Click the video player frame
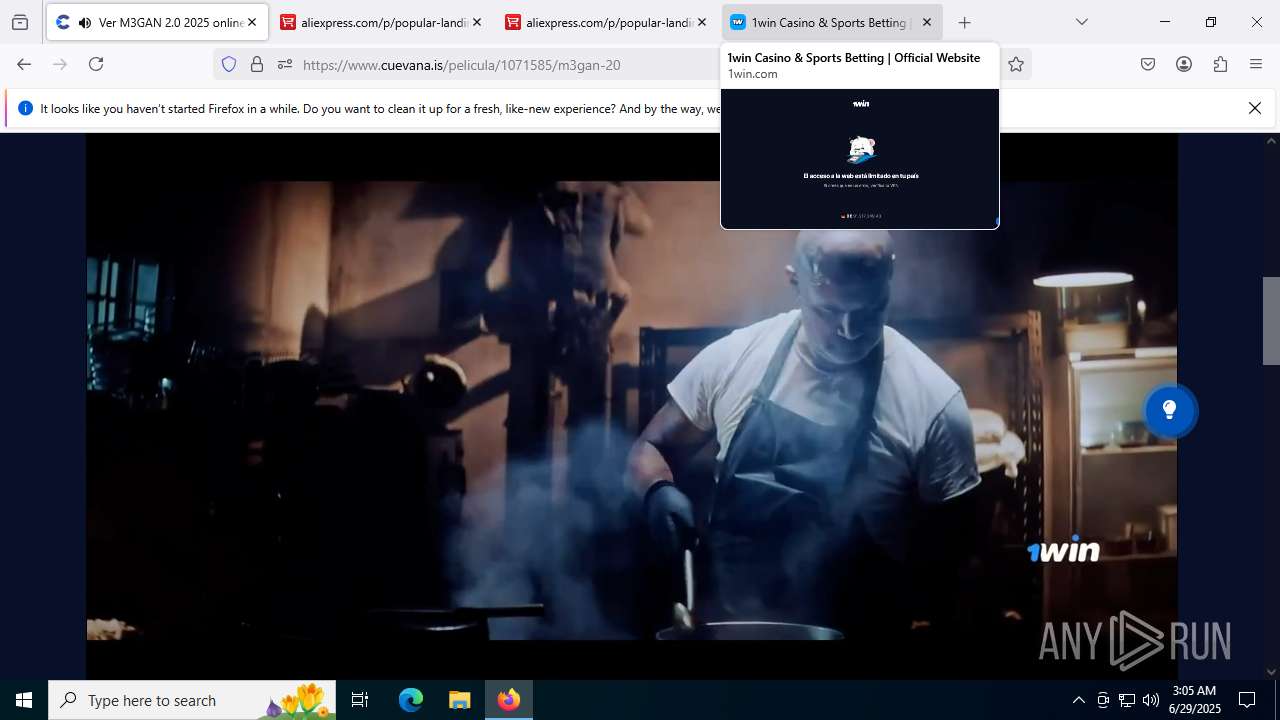 tap(631, 405)
